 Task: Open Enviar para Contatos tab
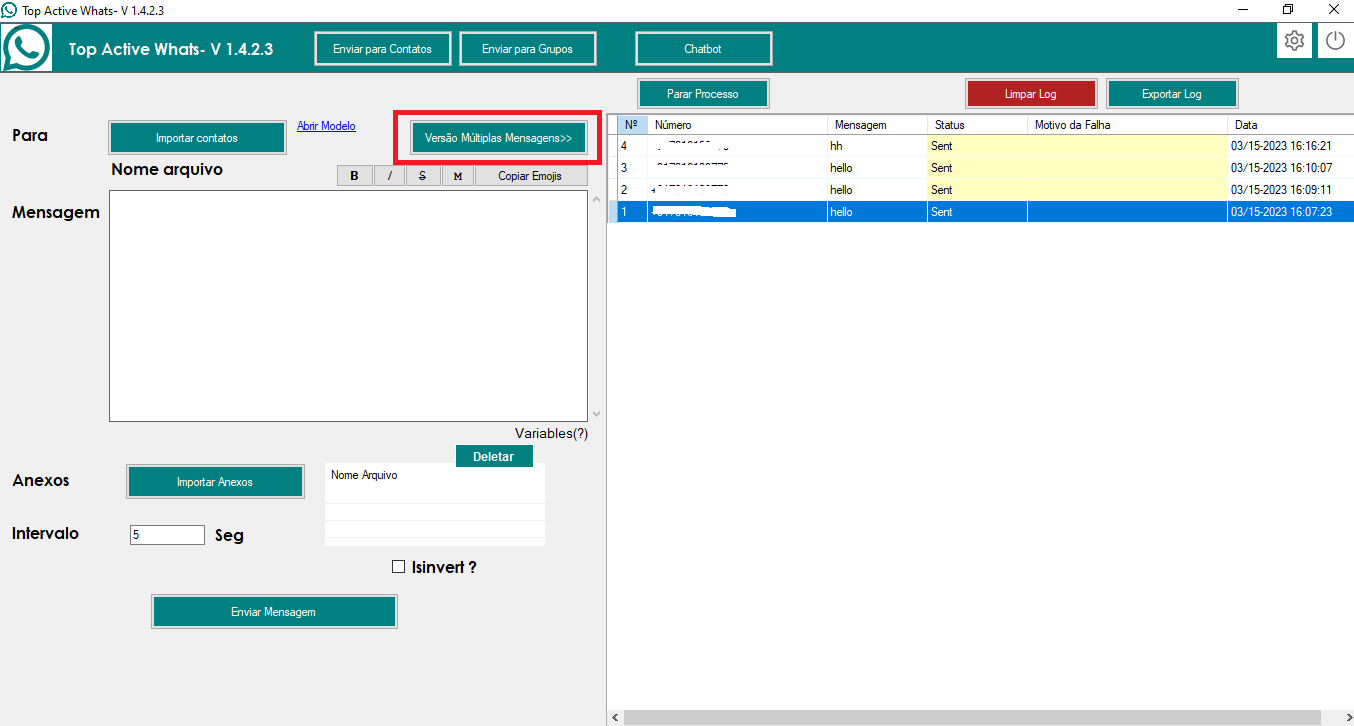click(x=383, y=49)
